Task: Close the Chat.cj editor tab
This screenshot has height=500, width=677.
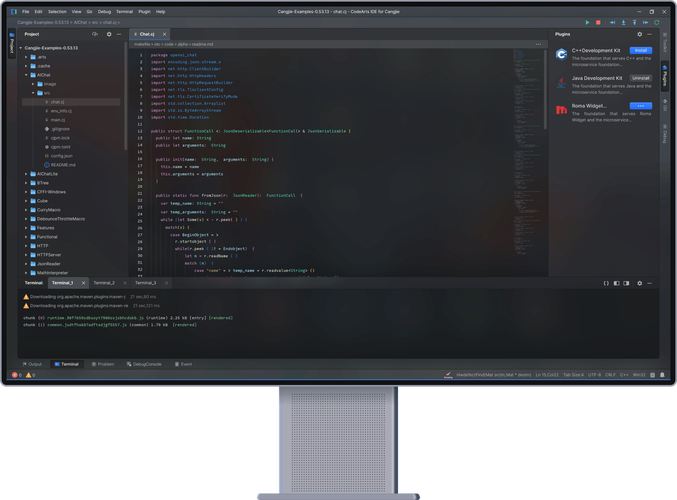Action: (x=165, y=34)
